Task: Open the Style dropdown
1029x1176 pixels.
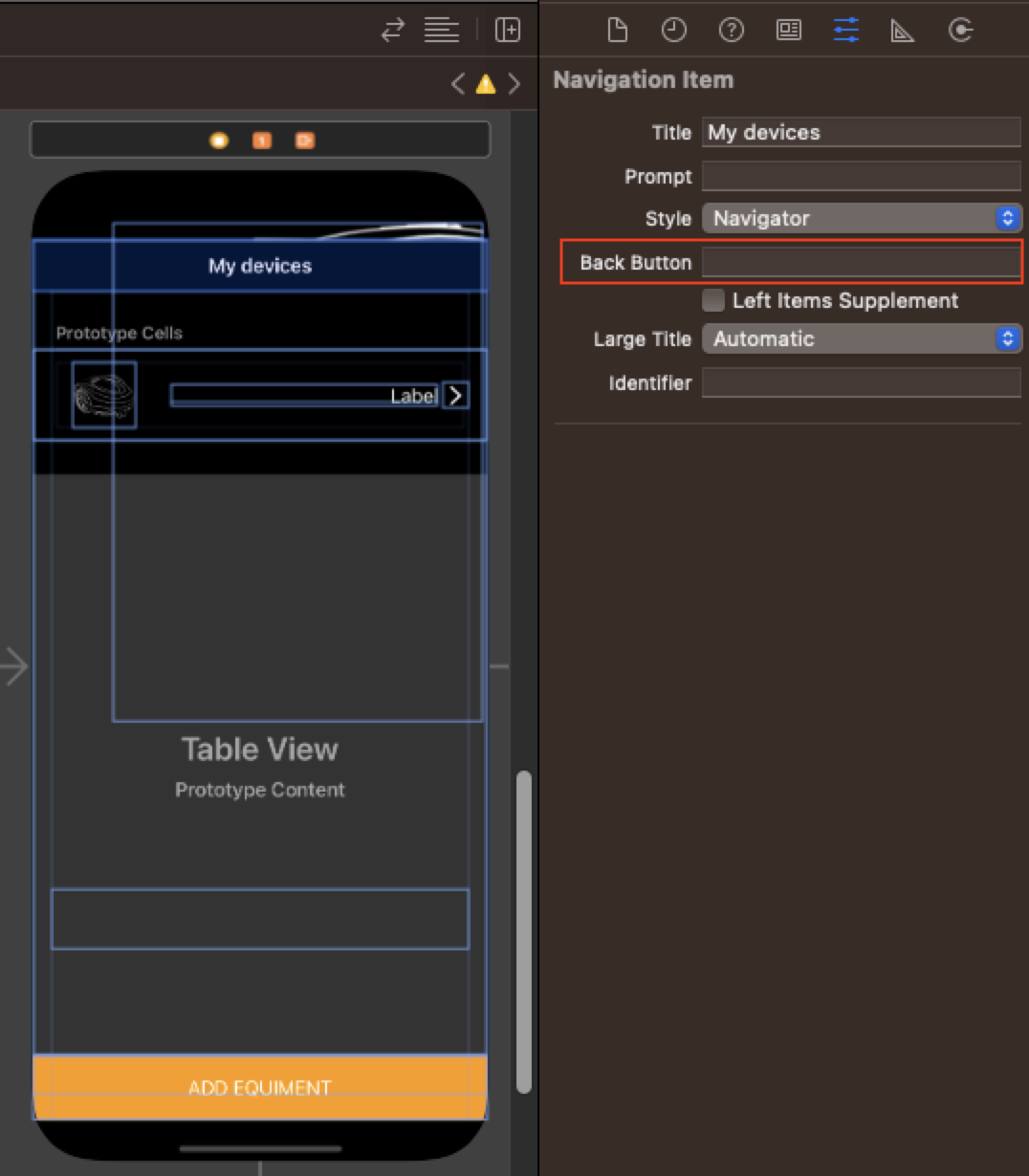Action: tap(861, 218)
